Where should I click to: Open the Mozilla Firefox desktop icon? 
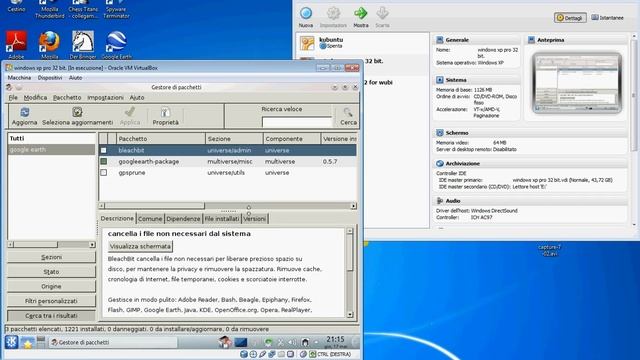pos(49,42)
